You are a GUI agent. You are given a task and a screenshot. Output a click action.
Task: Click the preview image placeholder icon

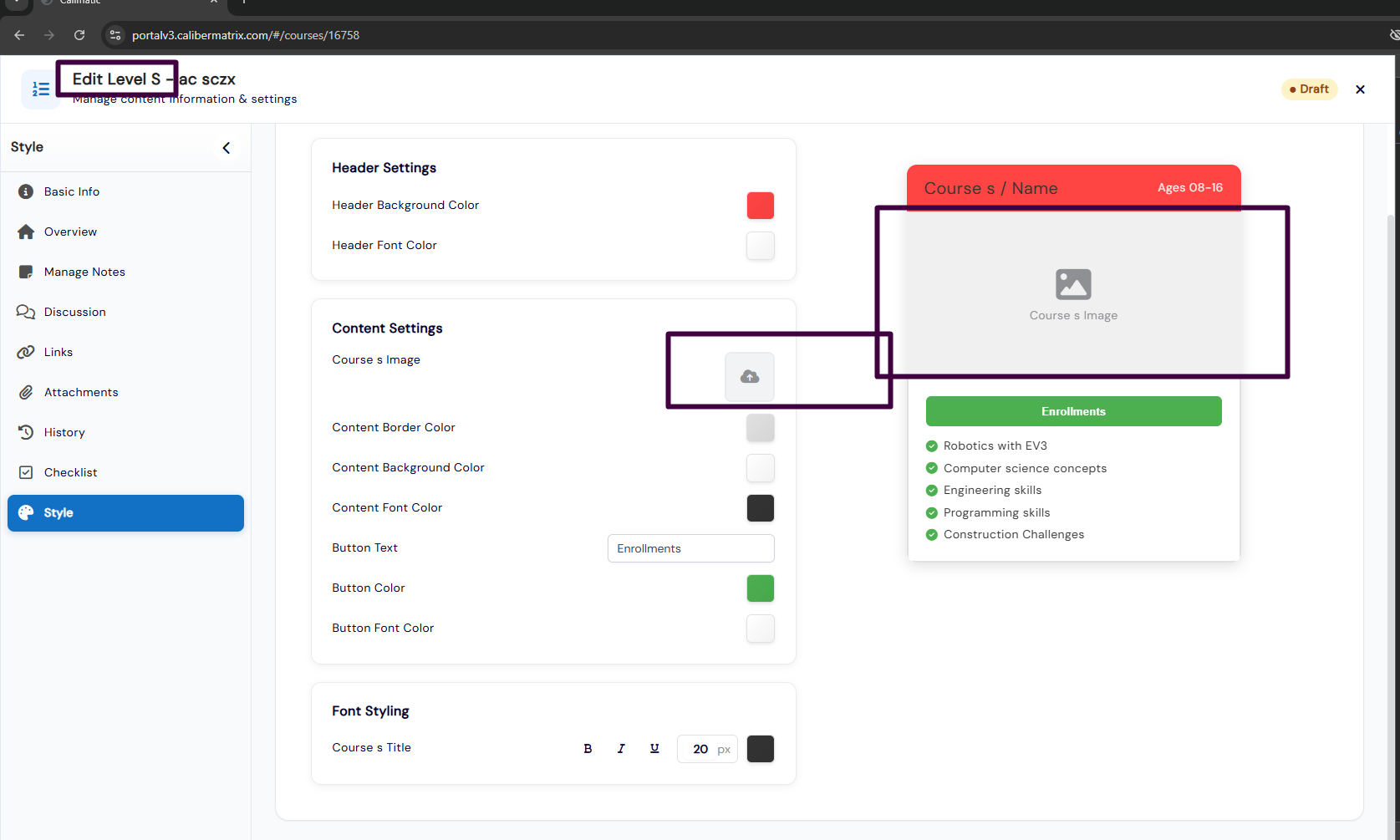pos(1074,284)
